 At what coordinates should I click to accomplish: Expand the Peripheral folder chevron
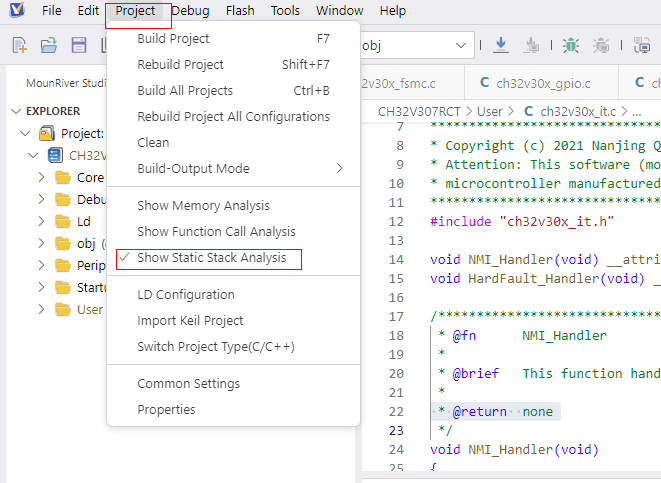tap(41, 265)
